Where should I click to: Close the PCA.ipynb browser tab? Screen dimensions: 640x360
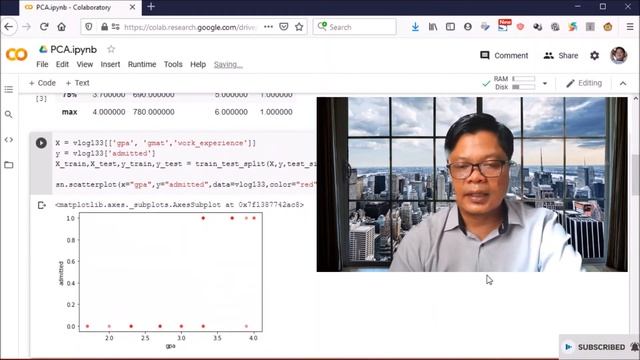[133, 7]
